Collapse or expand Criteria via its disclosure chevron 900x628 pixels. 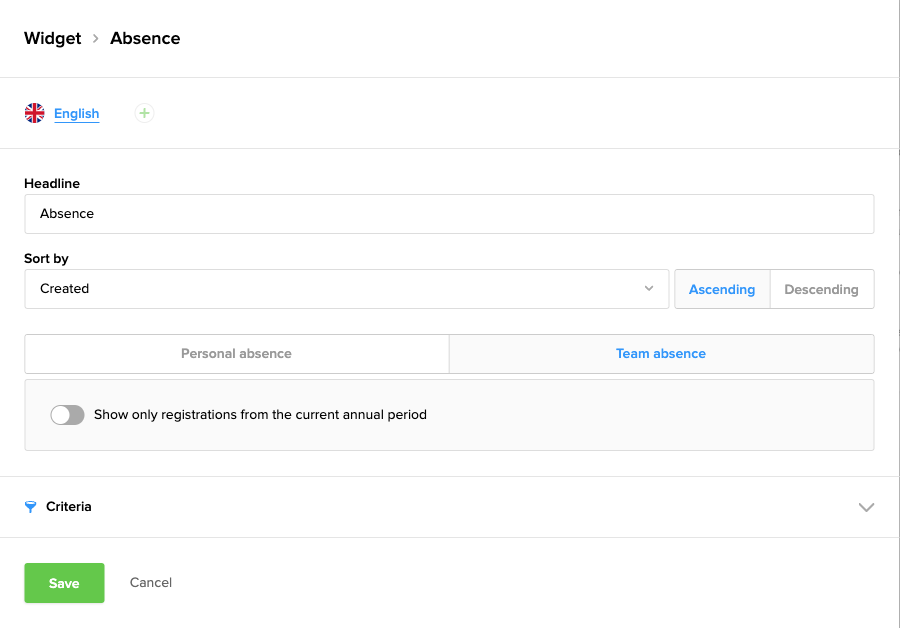866,507
